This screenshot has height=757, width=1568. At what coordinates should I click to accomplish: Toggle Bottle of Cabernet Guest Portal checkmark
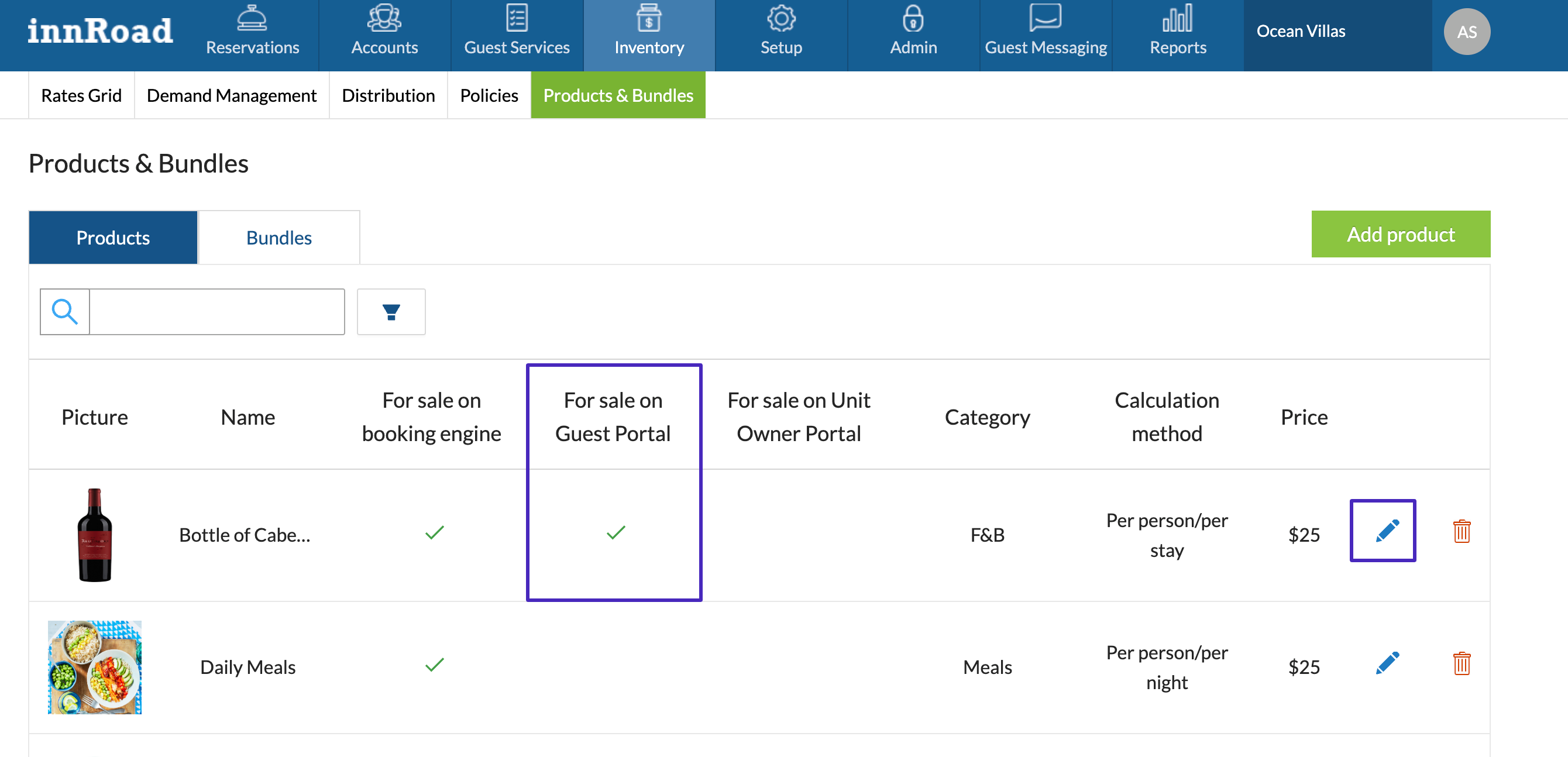tap(615, 532)
